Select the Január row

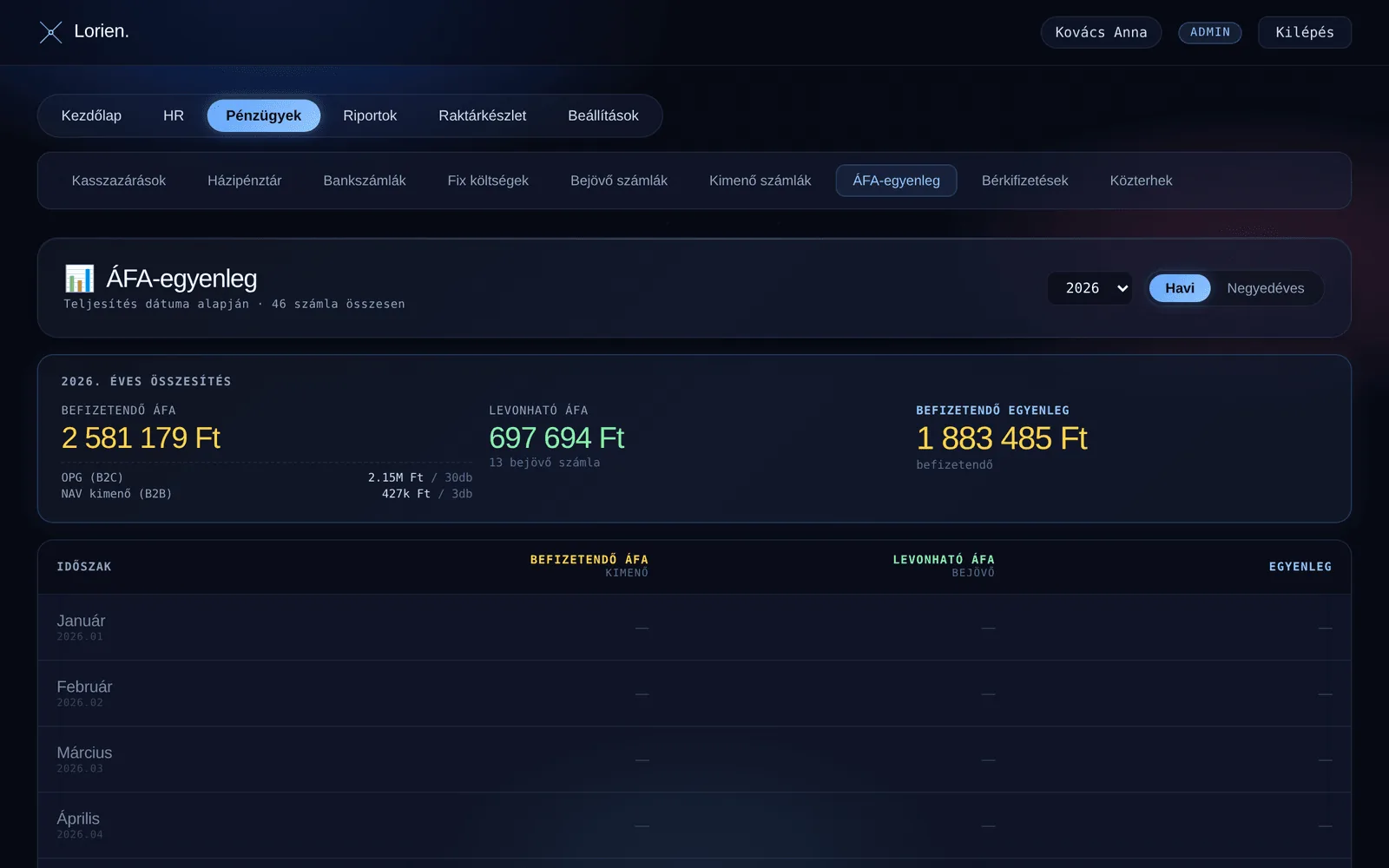[694, 628]
